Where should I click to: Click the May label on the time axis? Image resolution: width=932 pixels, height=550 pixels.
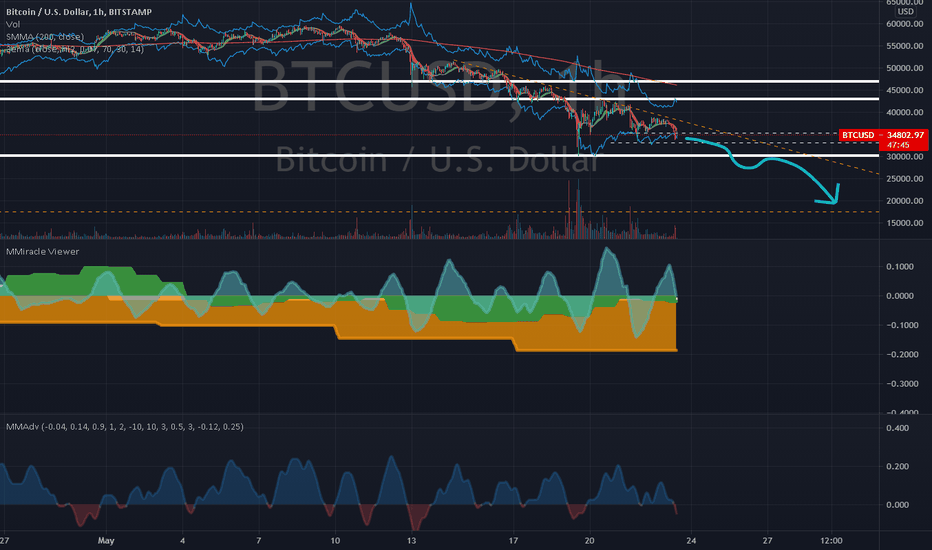point(106,540)
